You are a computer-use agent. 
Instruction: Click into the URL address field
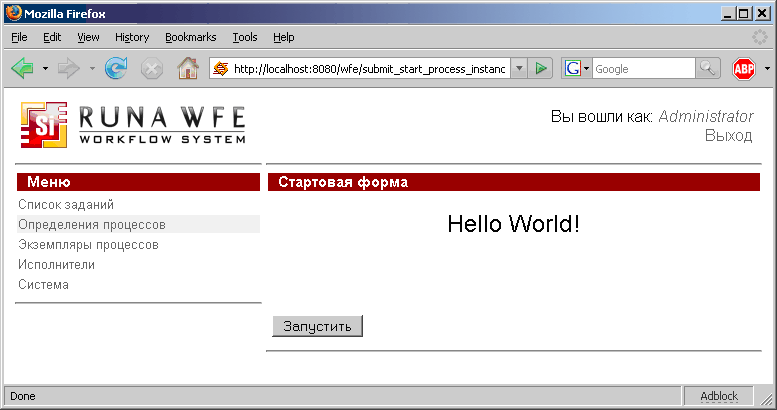(369, 68)
